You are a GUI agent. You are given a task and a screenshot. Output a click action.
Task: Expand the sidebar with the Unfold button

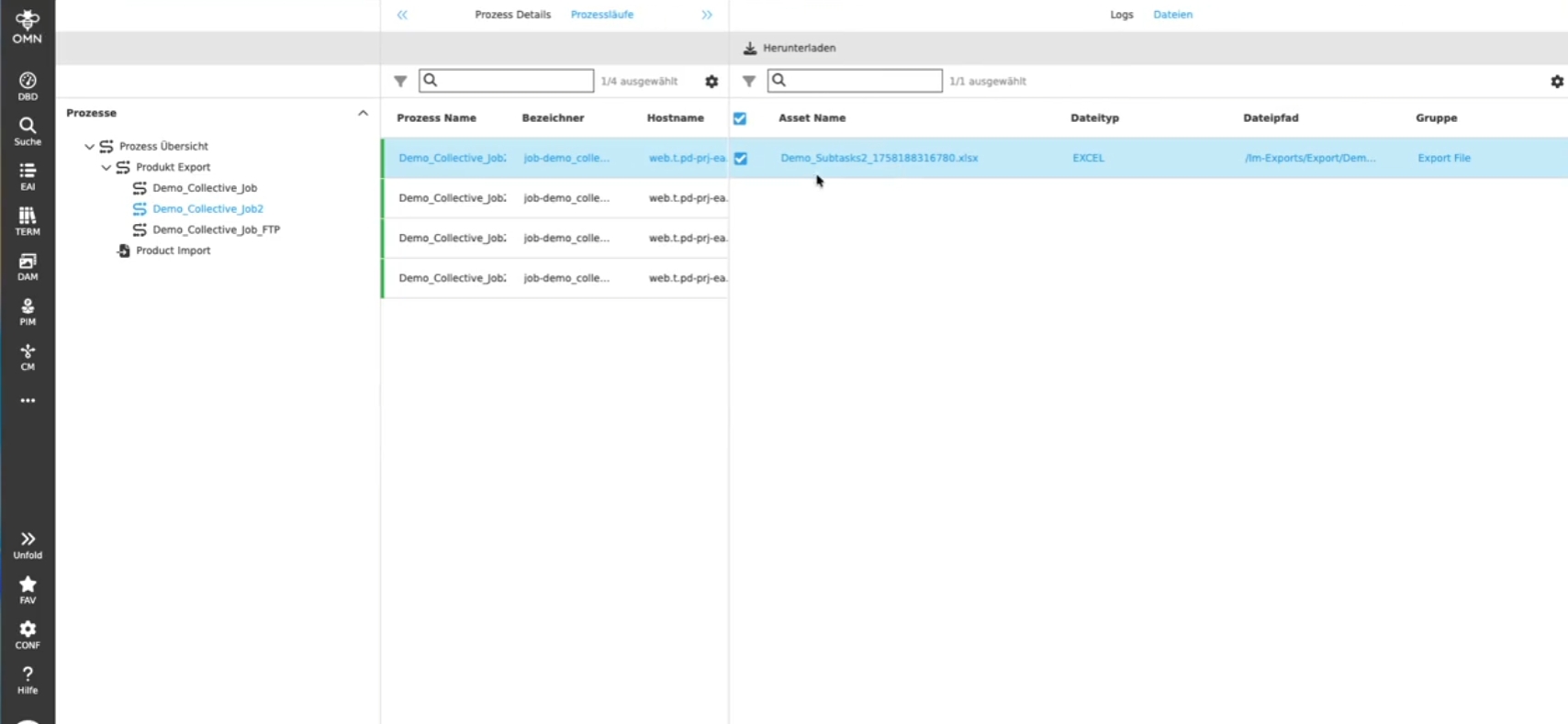click(28, 544)
